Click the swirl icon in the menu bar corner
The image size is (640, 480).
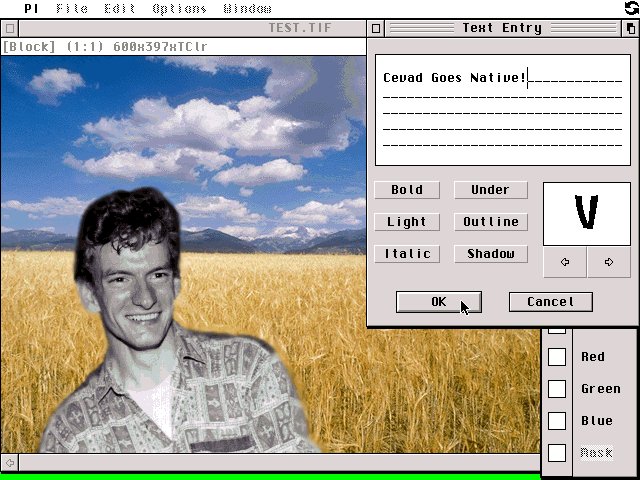point(632,8)
